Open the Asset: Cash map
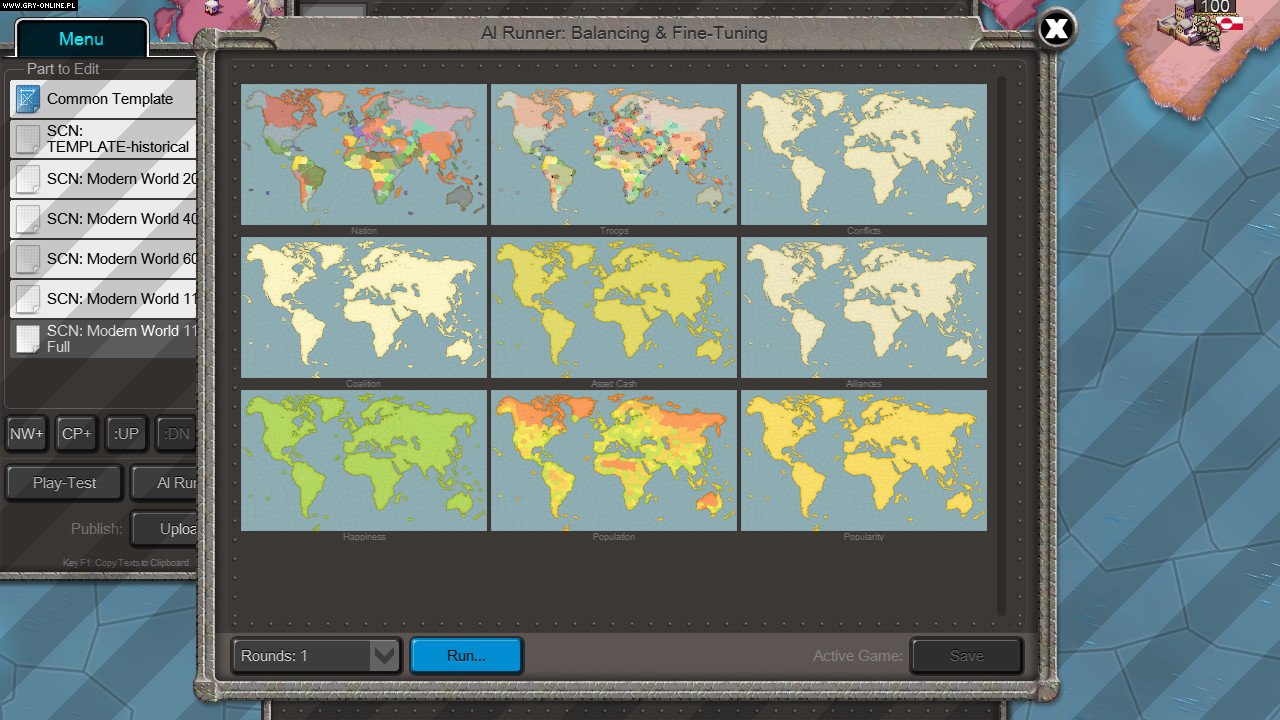 click(x=613, y=306)
